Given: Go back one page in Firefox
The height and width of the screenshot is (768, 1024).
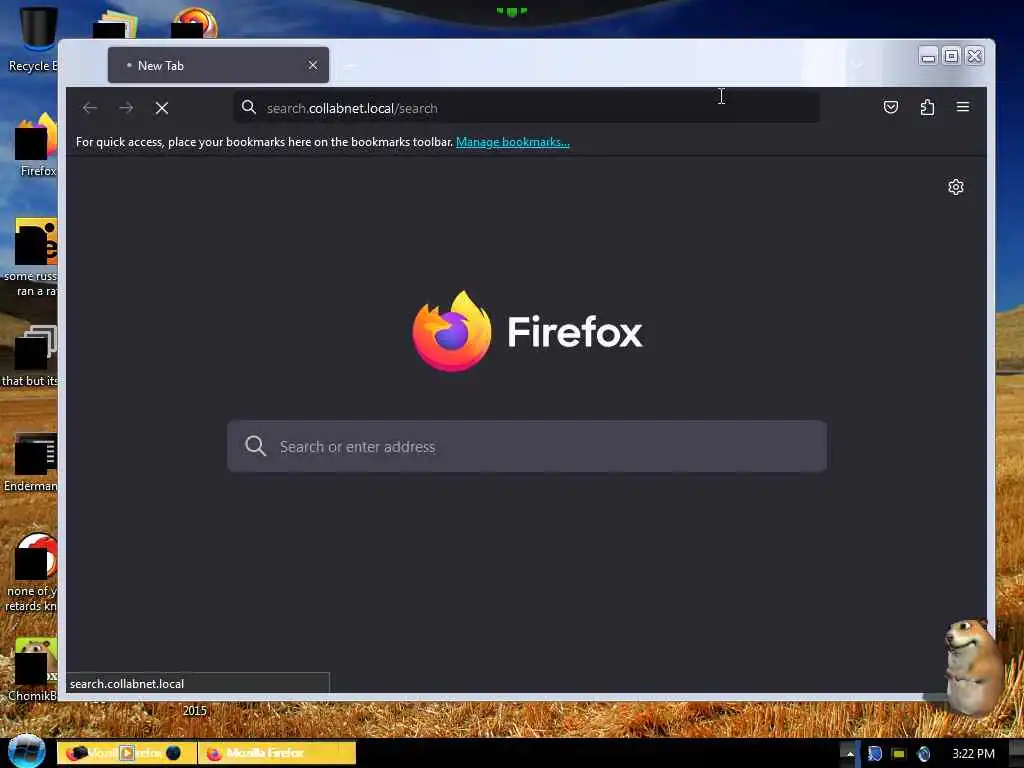Looking at the screenshot, I should point(90,108).
